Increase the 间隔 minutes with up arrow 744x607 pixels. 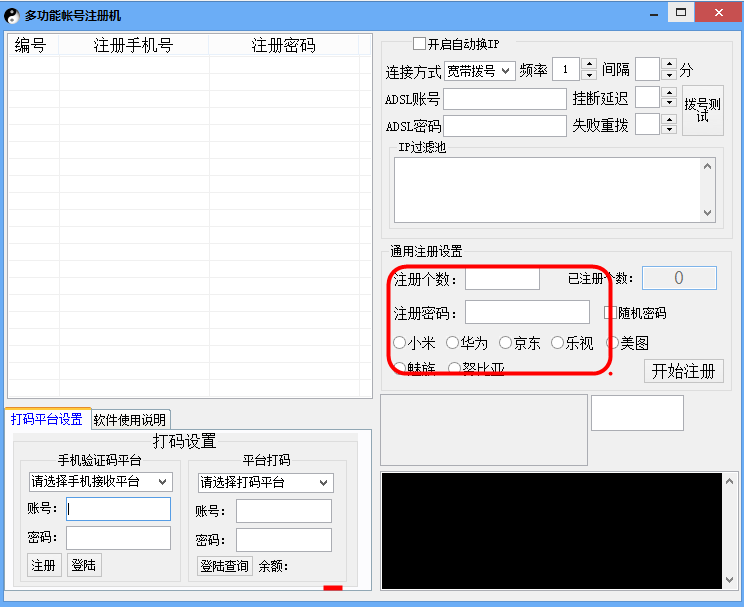[x=669, y=64]
